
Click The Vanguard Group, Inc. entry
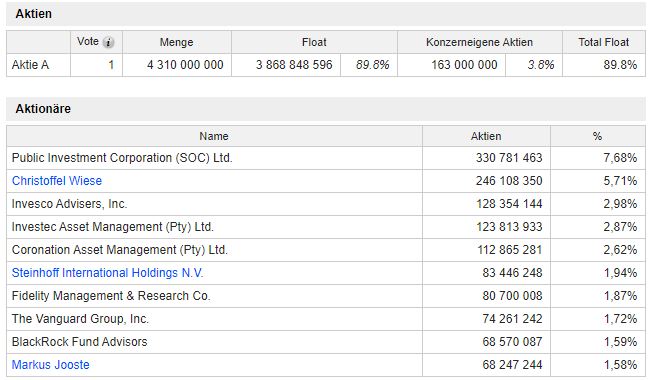tap(80, 319)
